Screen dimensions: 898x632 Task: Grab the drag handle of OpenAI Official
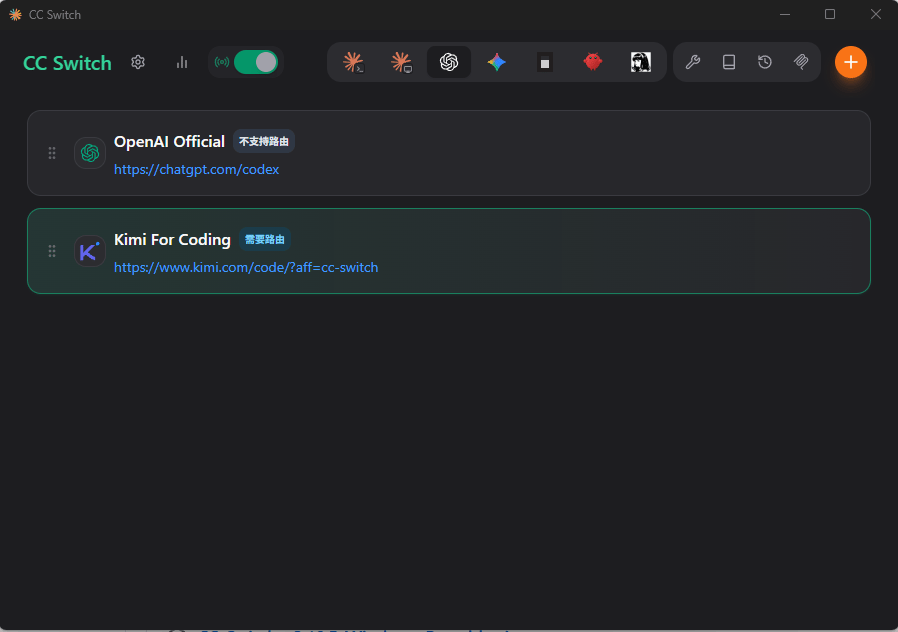52,153
